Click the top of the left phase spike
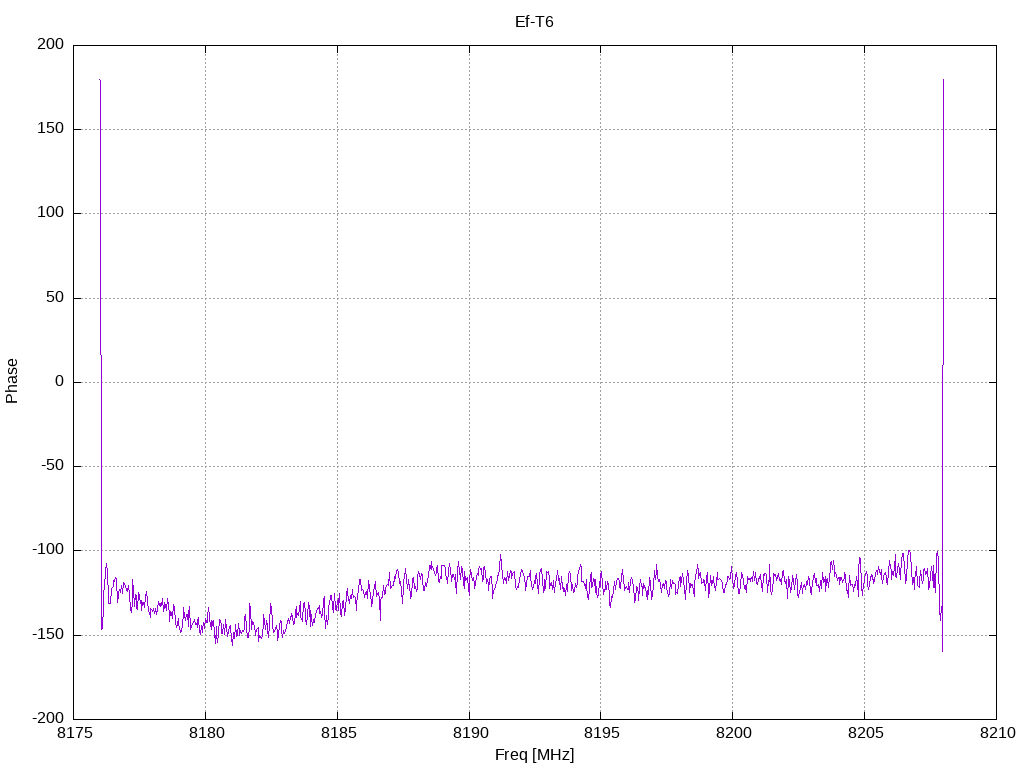This screenshot has width=1024, height=768. [100, 80]
